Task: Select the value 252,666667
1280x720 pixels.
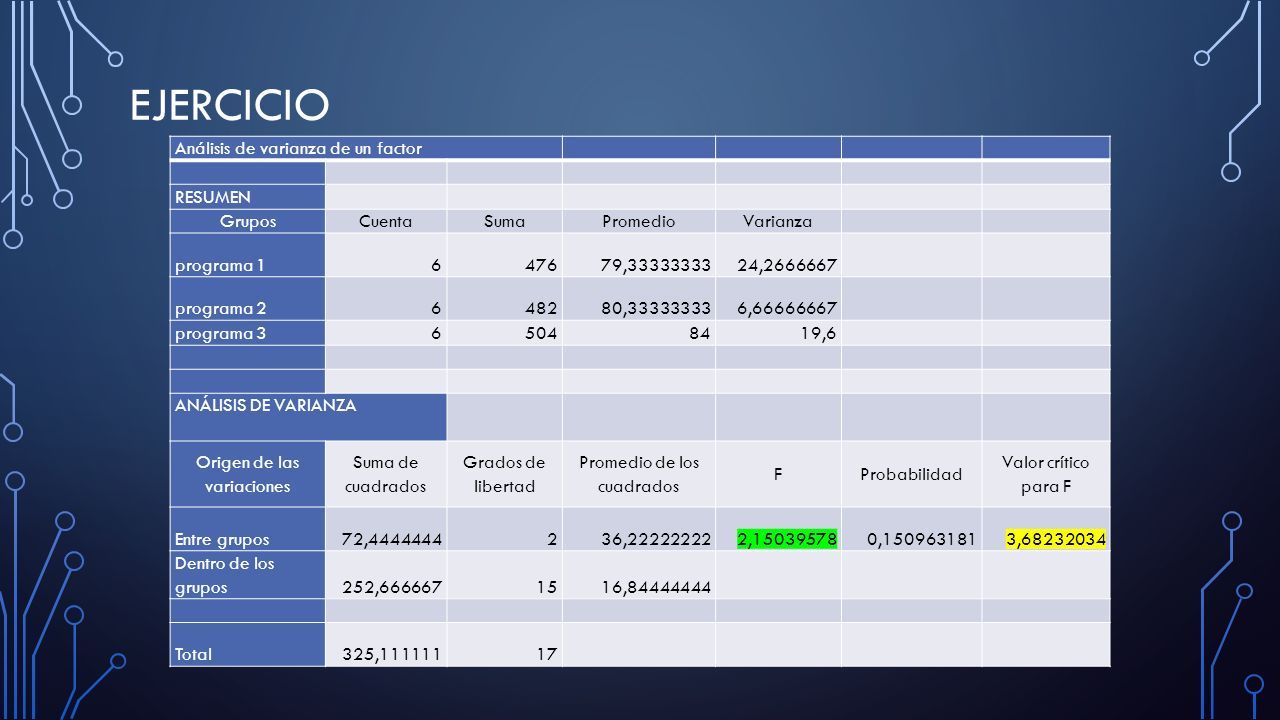Action: (x=392, y=587)
